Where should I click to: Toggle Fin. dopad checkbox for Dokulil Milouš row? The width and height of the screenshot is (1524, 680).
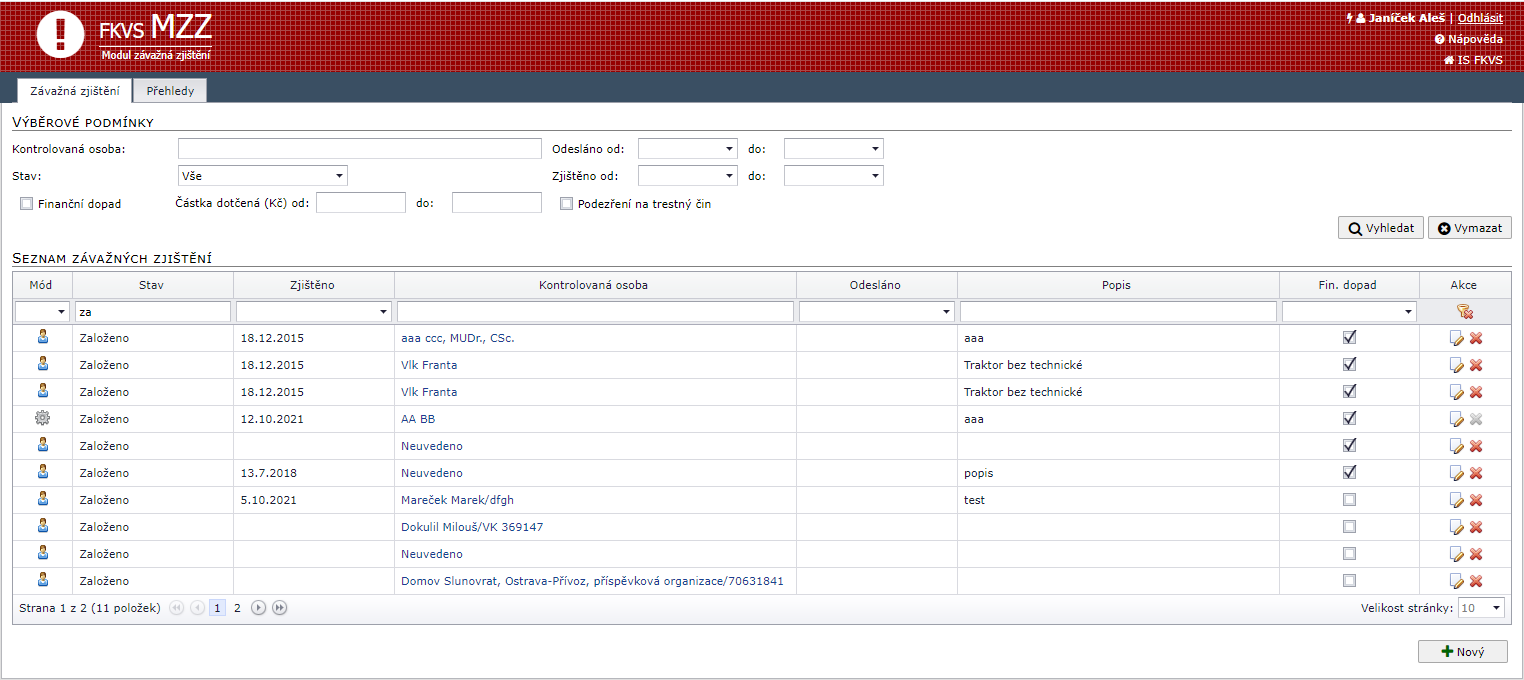tap(1349, 526)
